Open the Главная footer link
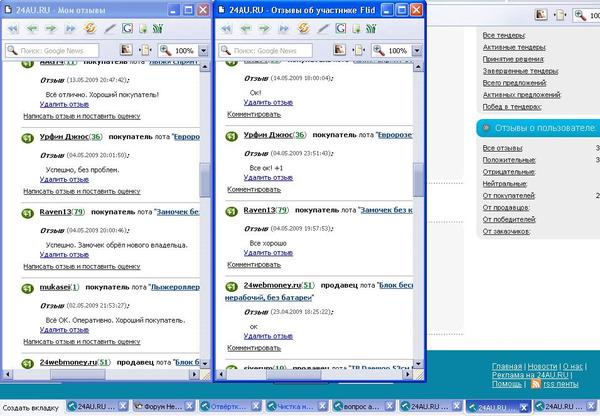 click(x=507, y=366)
